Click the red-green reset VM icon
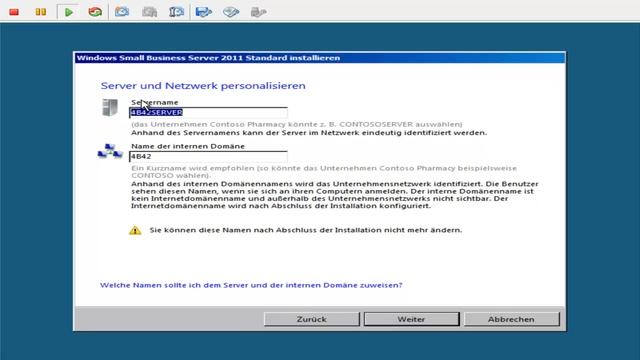Viewport: 640px width, 360px height. coord(95,12)
